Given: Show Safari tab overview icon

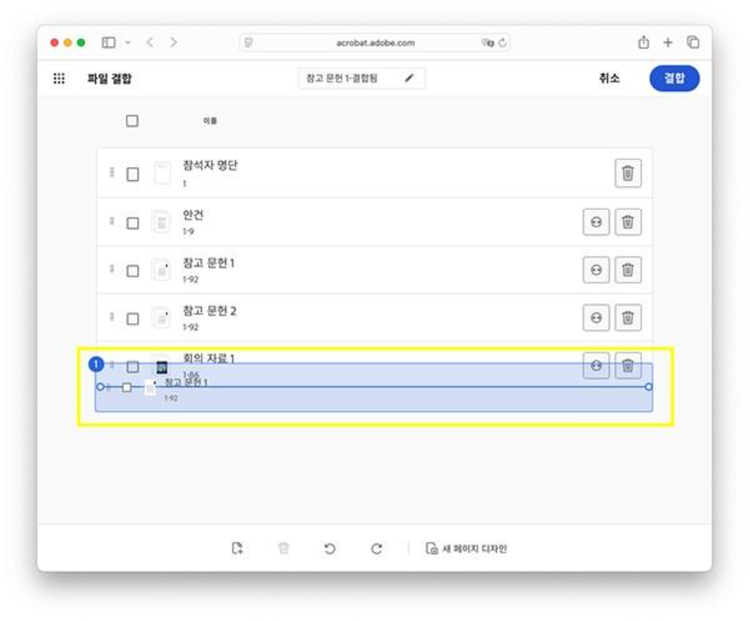Looking at the screenshot, I should click(x=693, y=42).
